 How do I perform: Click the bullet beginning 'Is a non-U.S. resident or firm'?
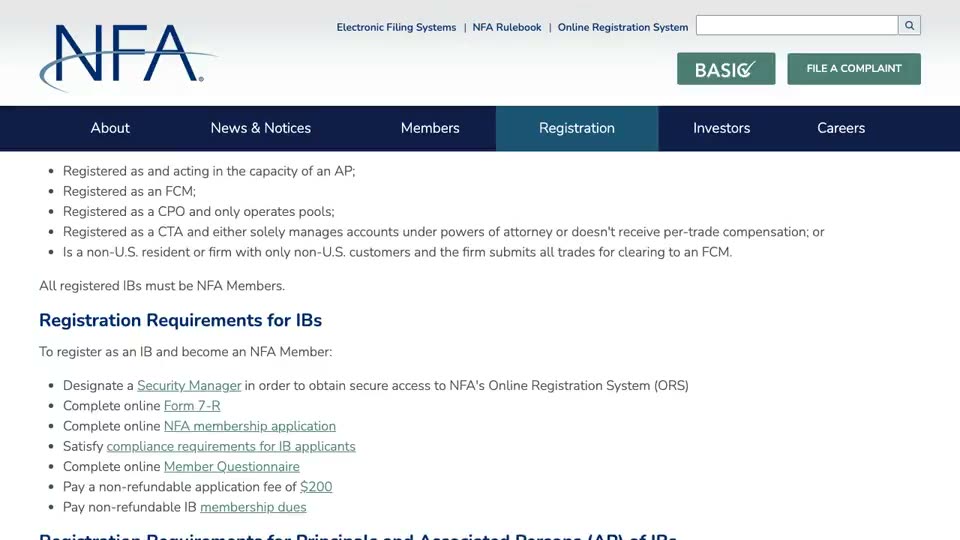pos(397,252)
